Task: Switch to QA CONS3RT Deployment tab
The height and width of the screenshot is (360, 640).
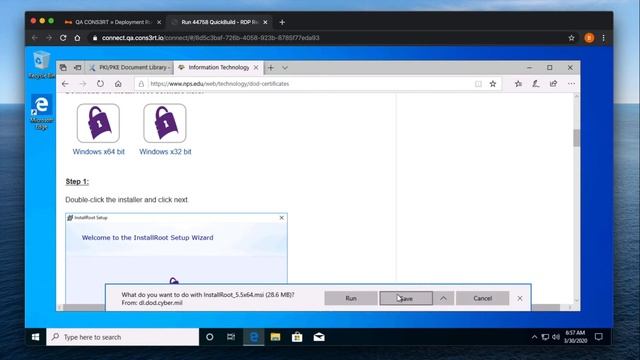Action: [113, 22]
